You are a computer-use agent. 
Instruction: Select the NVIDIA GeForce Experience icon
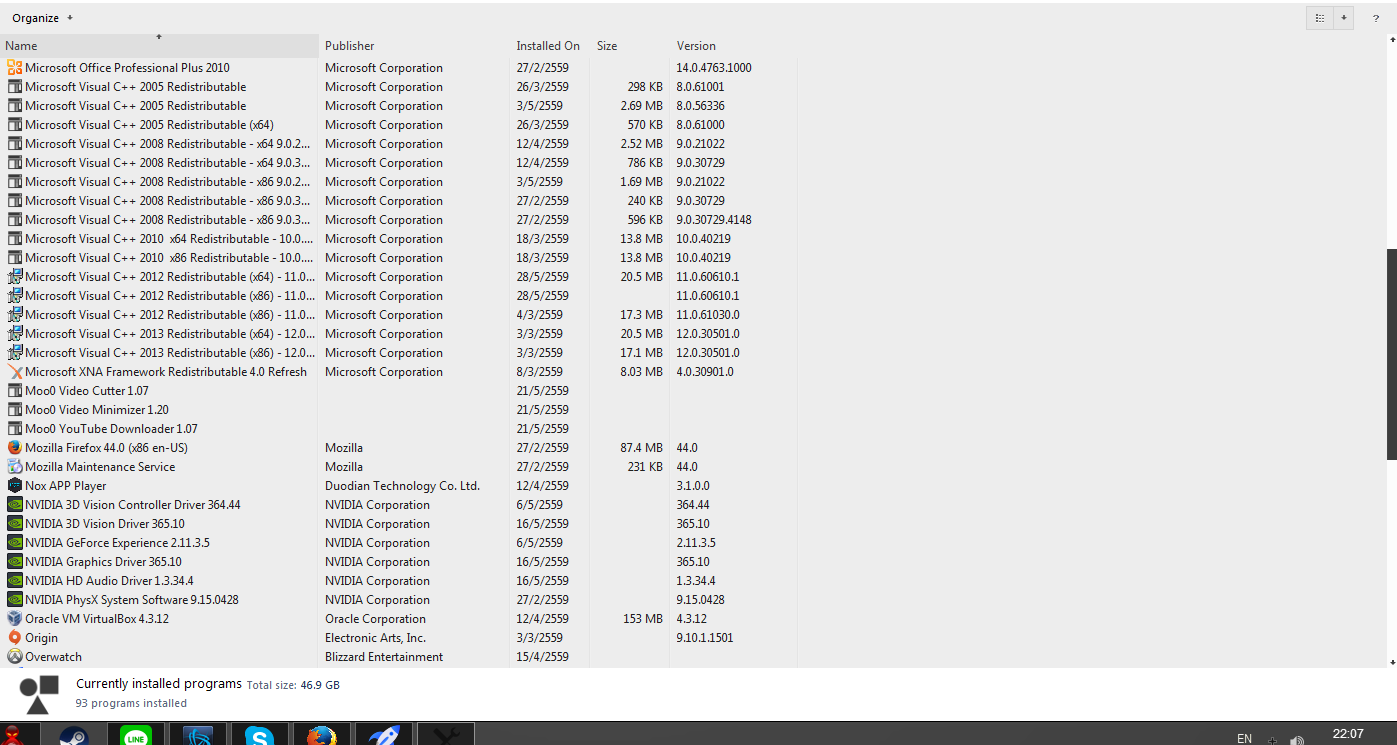point(14,543)
